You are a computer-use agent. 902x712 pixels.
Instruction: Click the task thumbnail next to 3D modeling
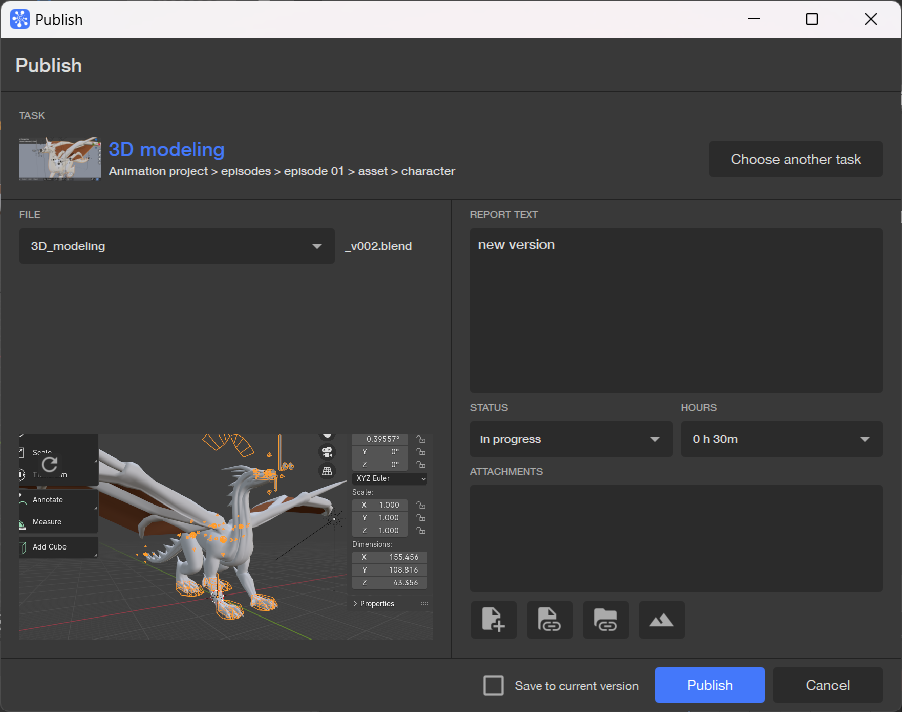click(60, 159)
